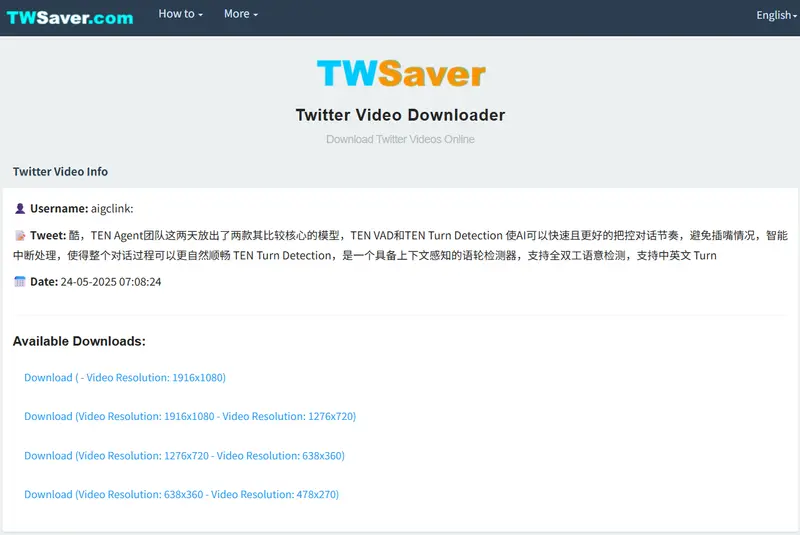Click the username text aigclink
This screenshot has height=535, width=800.
tap(112, 209)
